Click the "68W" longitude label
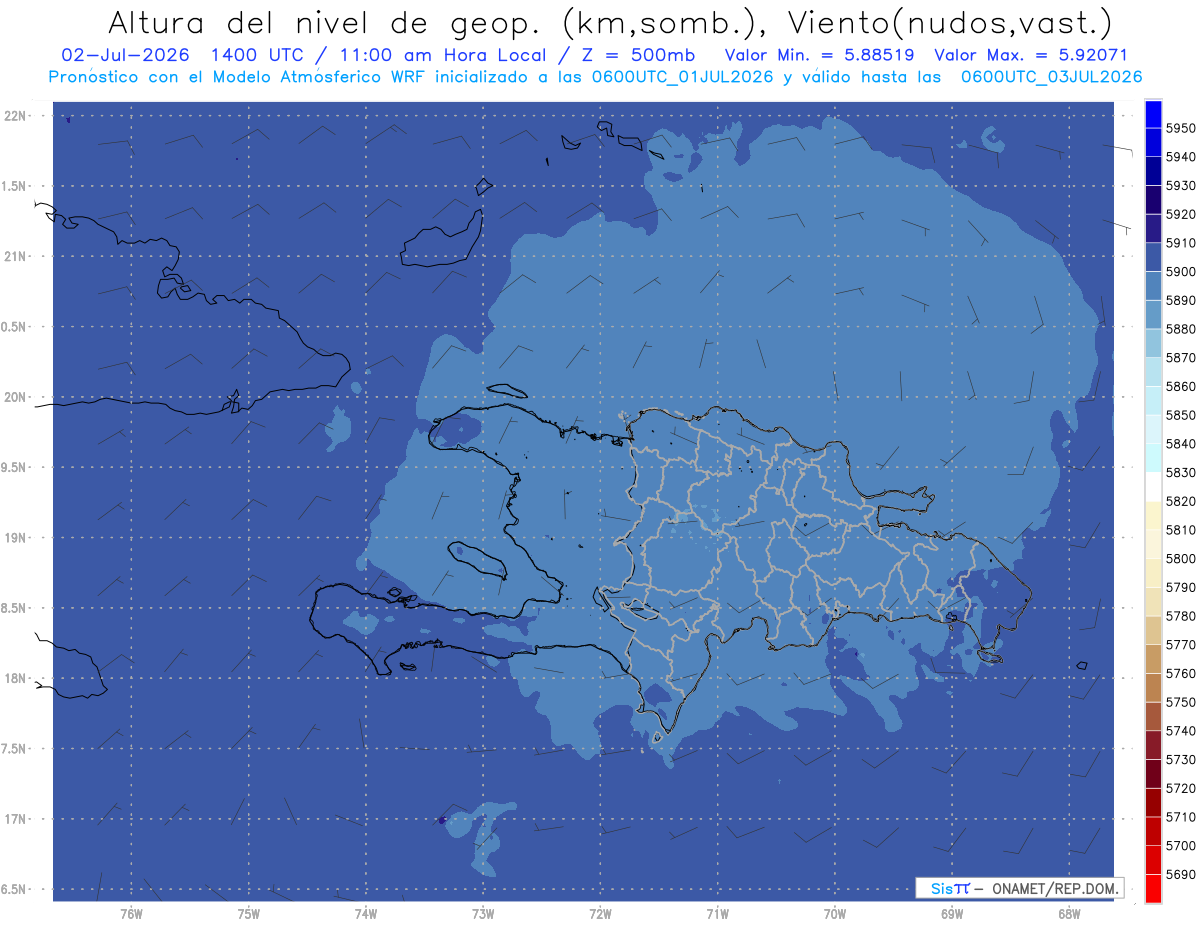 (x=1069, y=915)
